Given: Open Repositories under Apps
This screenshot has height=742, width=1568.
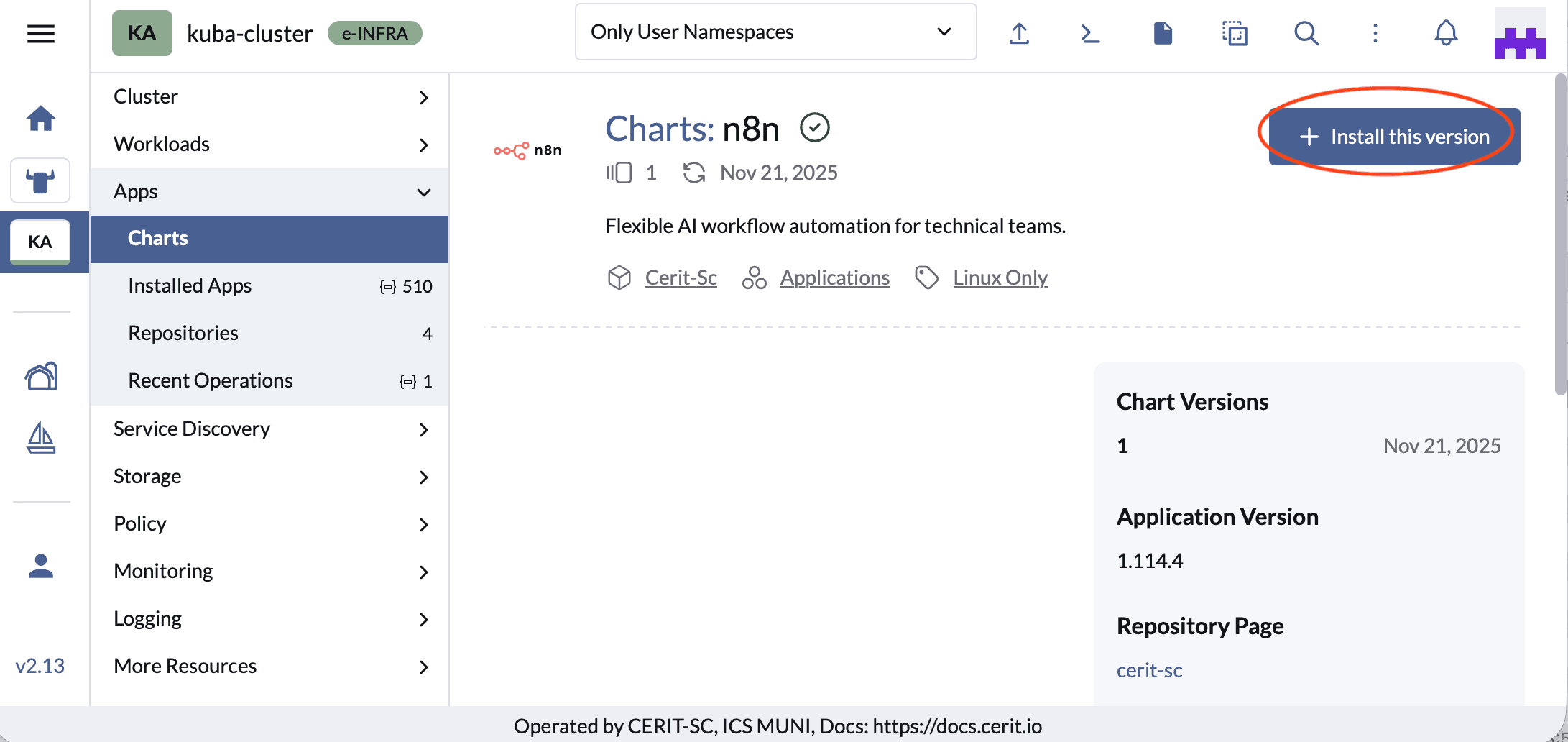Looking at the screenshot, I should tap(183, 334).
